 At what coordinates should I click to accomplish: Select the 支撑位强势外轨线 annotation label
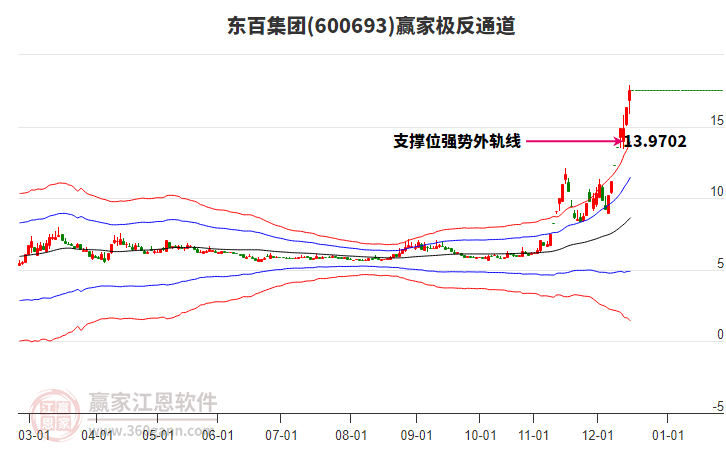[457, 141]
